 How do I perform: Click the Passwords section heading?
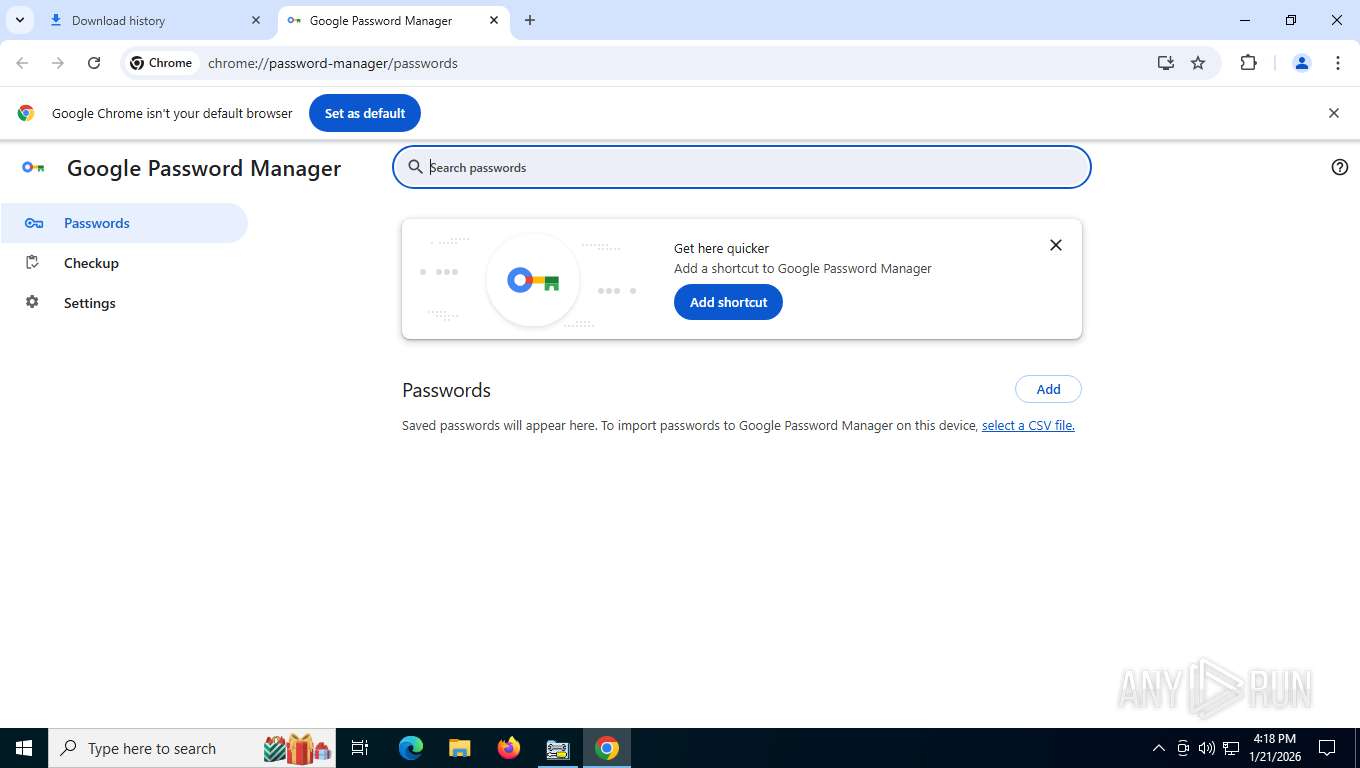point(446,390)
